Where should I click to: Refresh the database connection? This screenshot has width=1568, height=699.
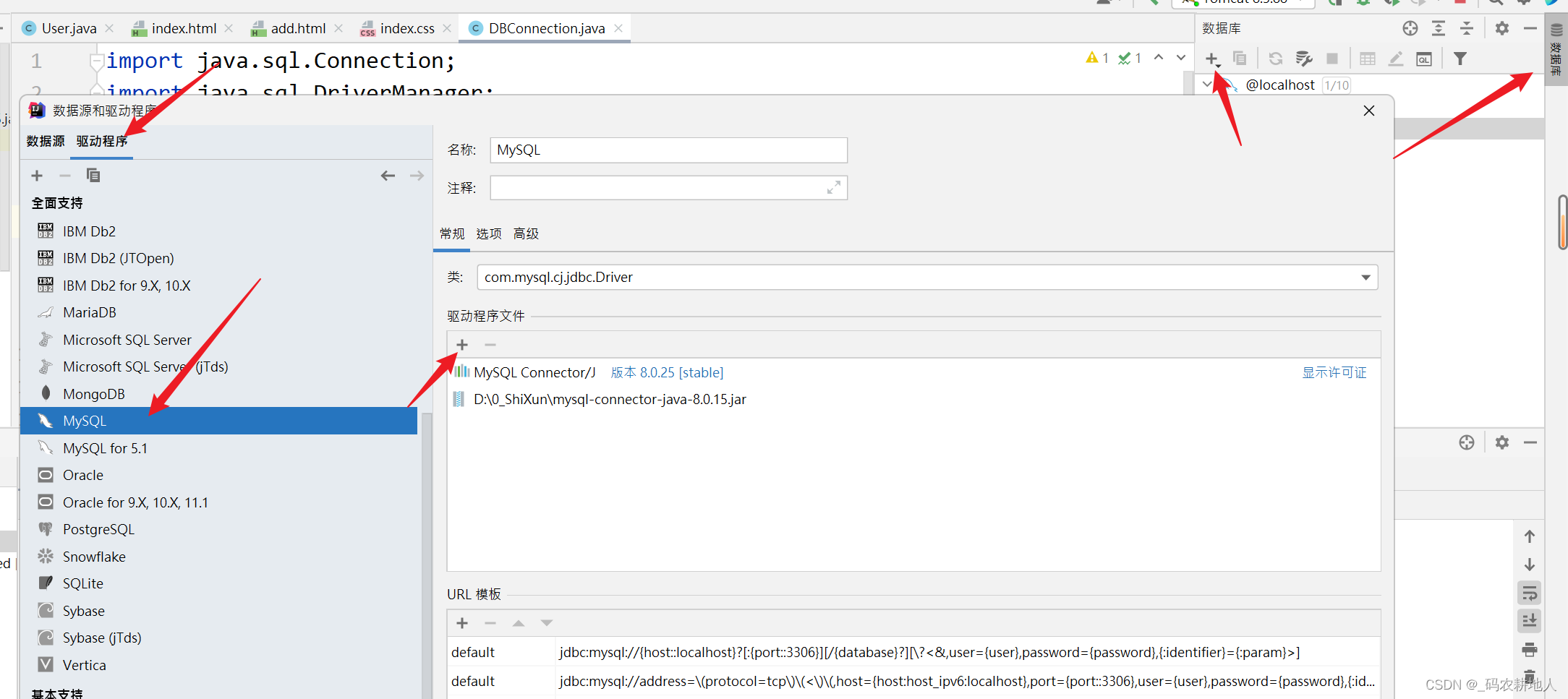coord(1276,59)
